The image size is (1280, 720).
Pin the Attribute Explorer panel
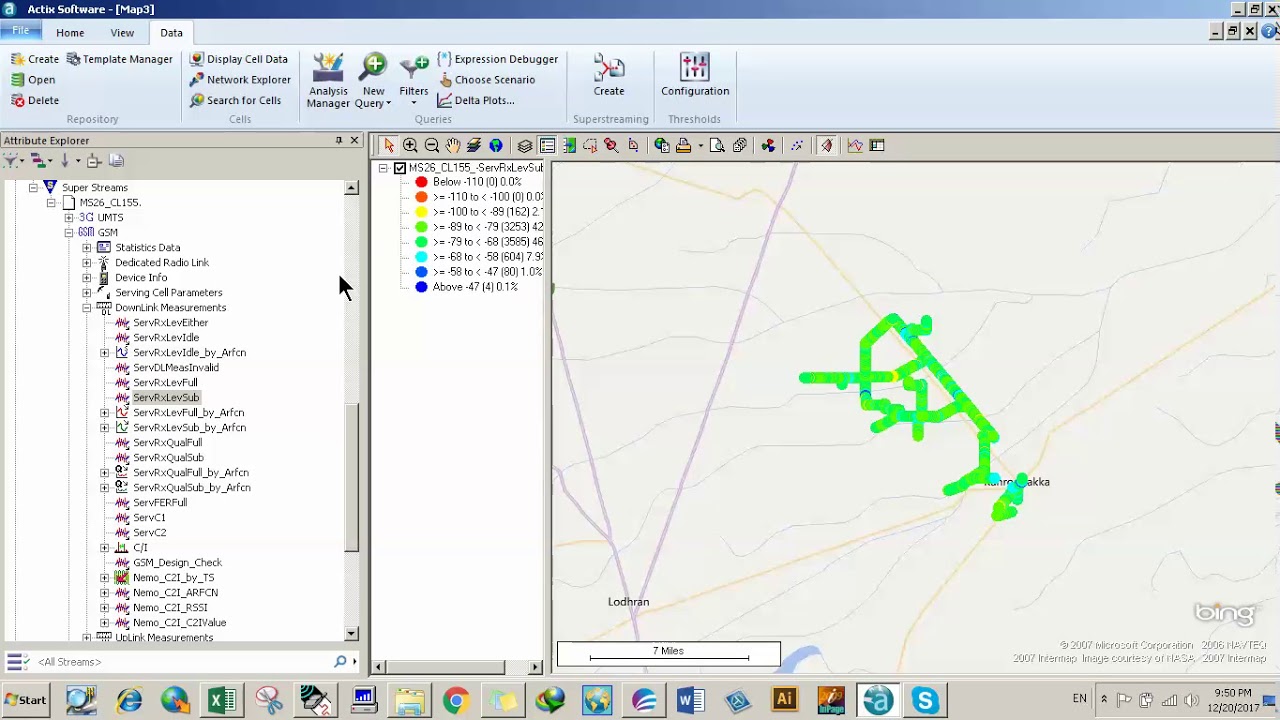(339, 141)
